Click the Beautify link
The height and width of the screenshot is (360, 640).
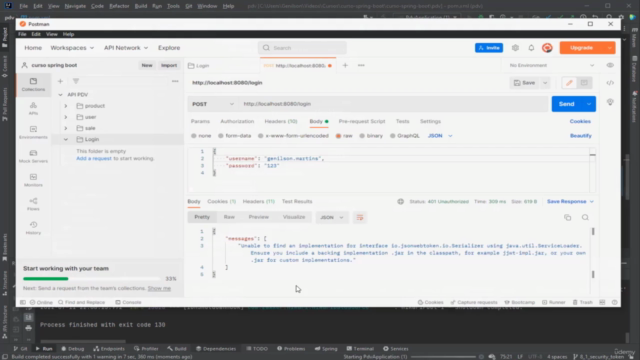click(580, 136)
